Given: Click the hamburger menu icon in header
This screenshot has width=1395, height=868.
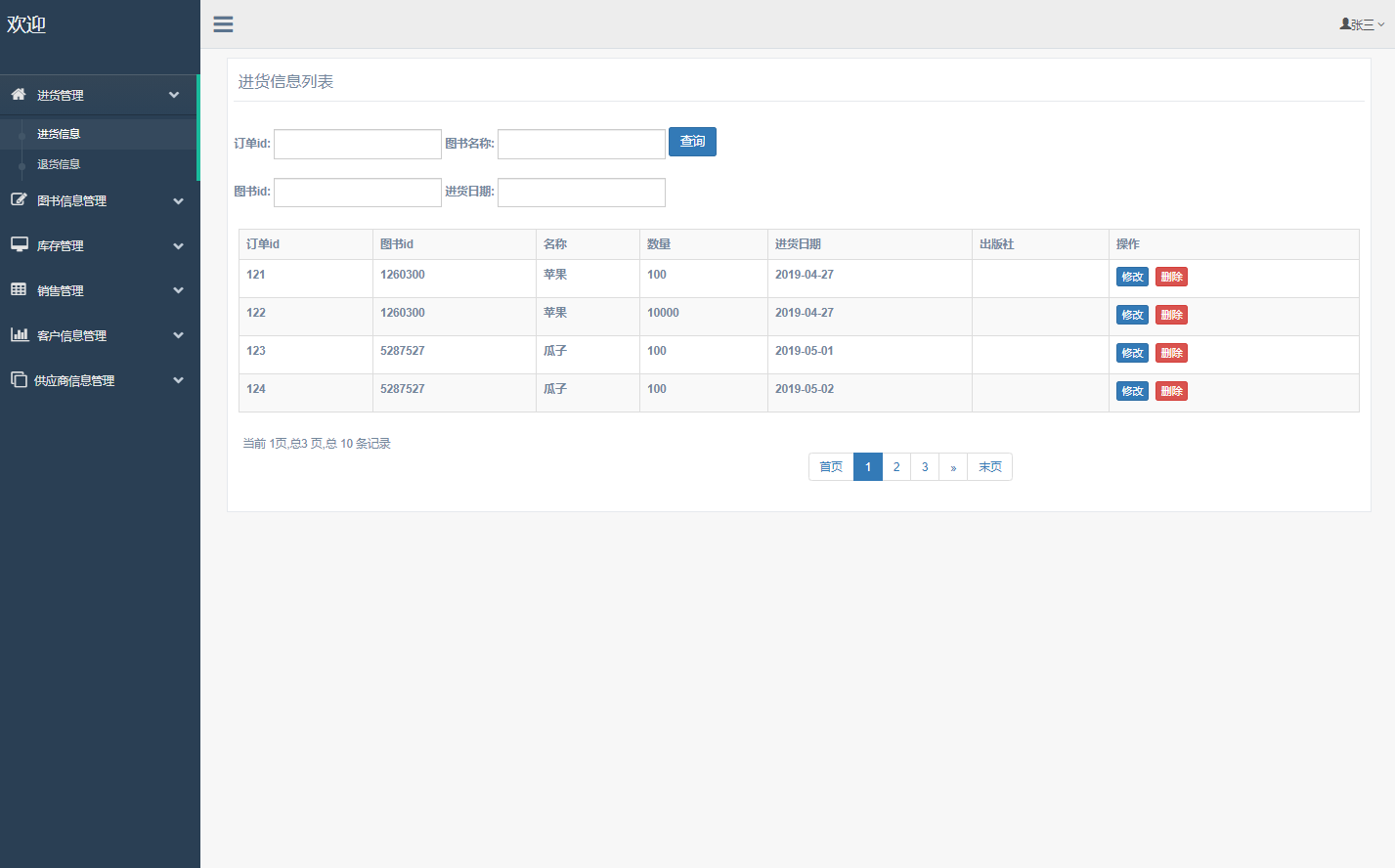Looking at the screenshot, I should pos(223,24).
